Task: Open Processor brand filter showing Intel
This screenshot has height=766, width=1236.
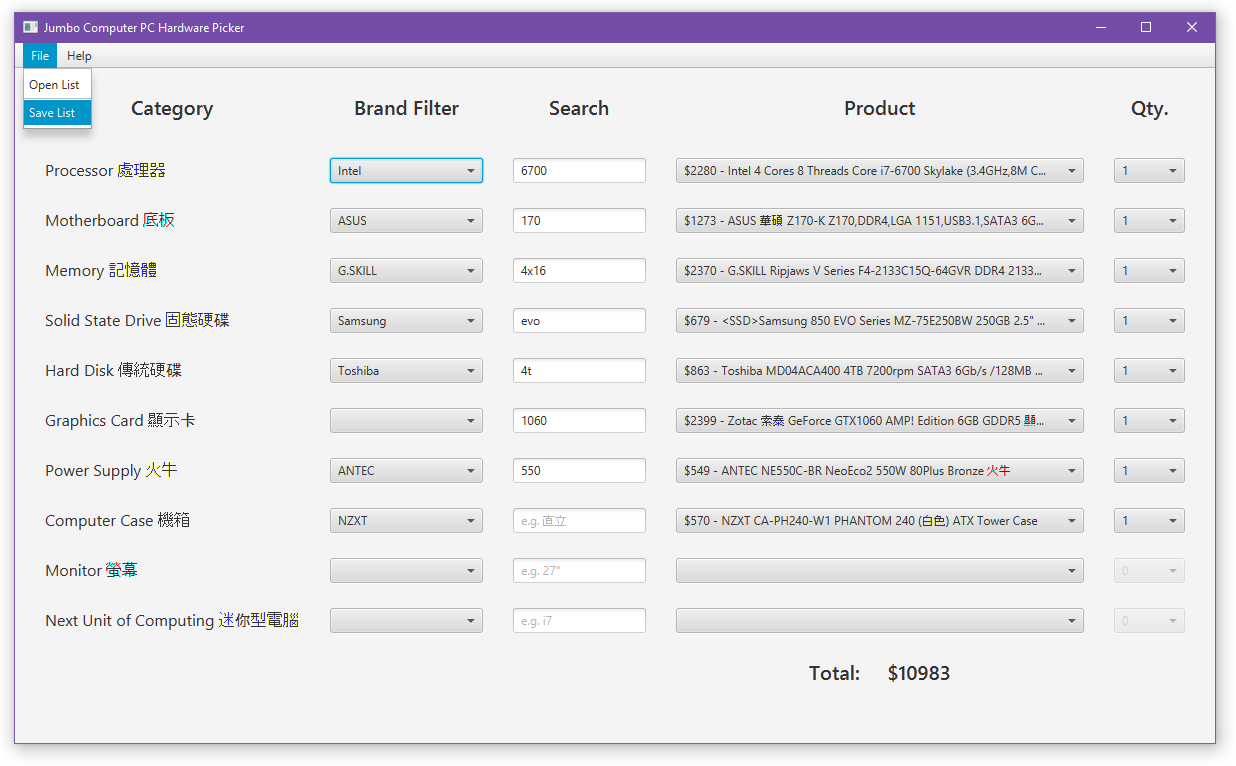Action: click(x=406, y=171)
